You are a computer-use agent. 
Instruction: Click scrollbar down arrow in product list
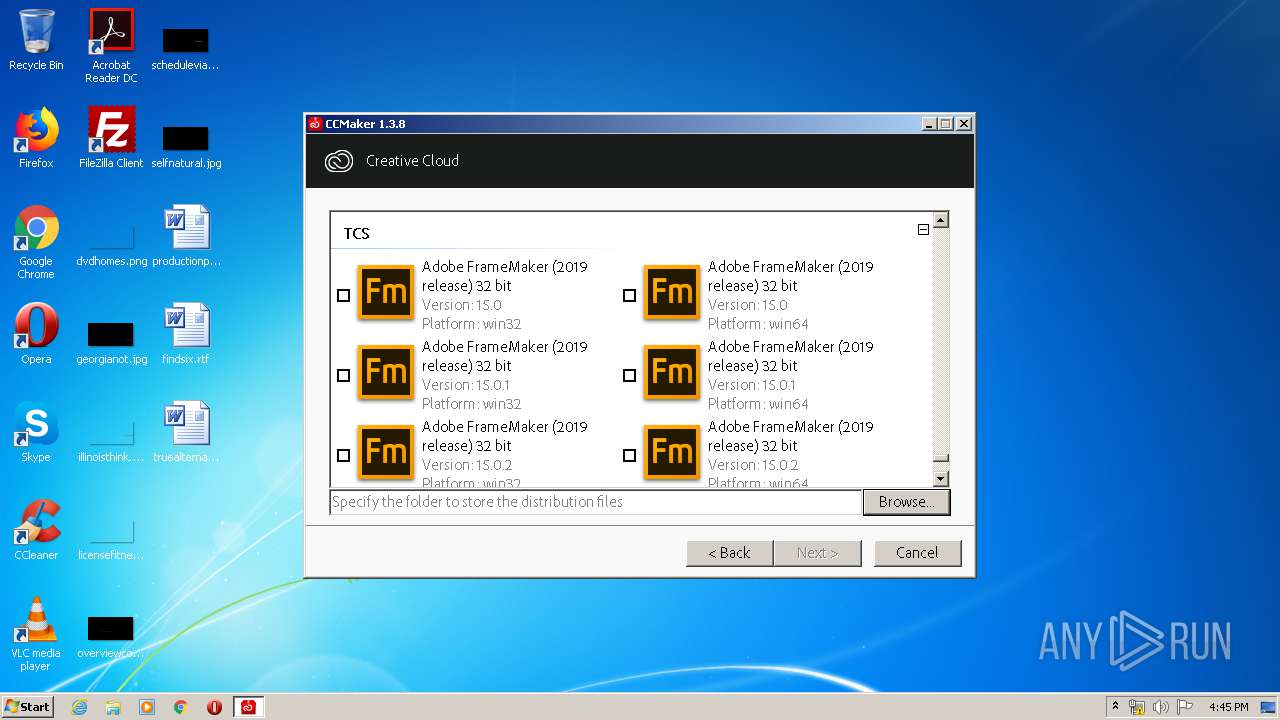pos(940,479)
